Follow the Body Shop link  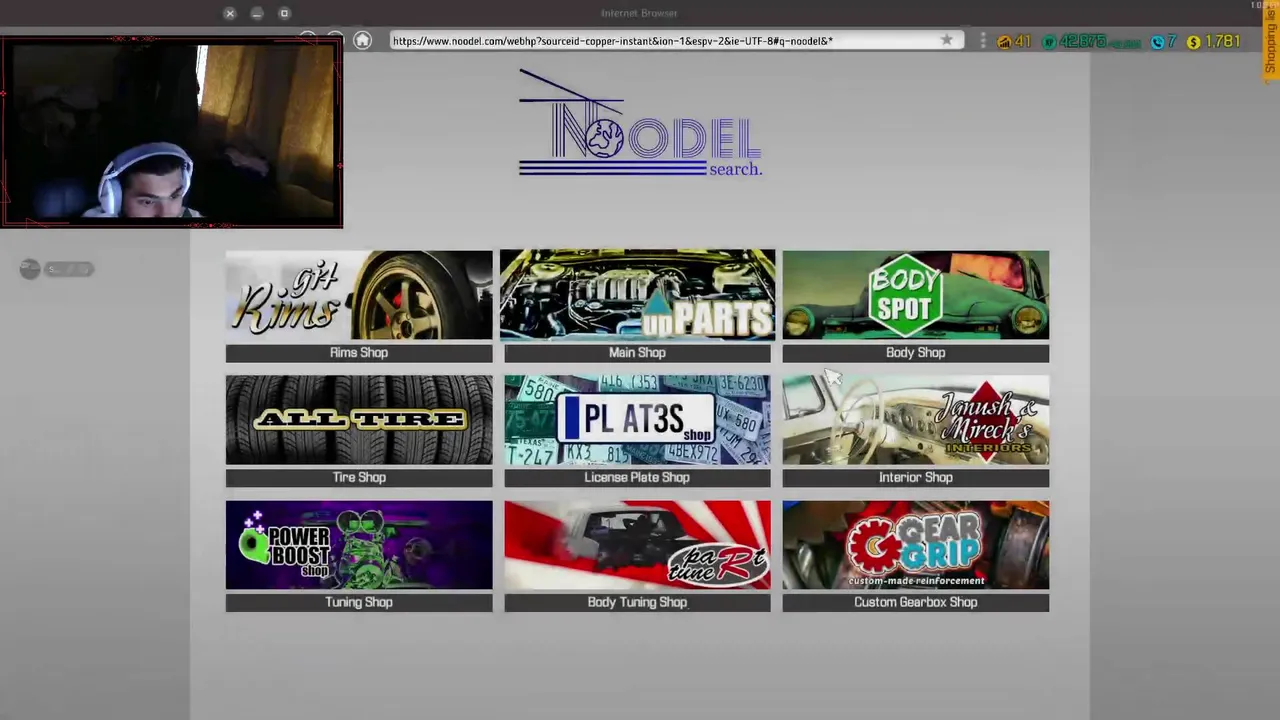(x=916, y=353)
